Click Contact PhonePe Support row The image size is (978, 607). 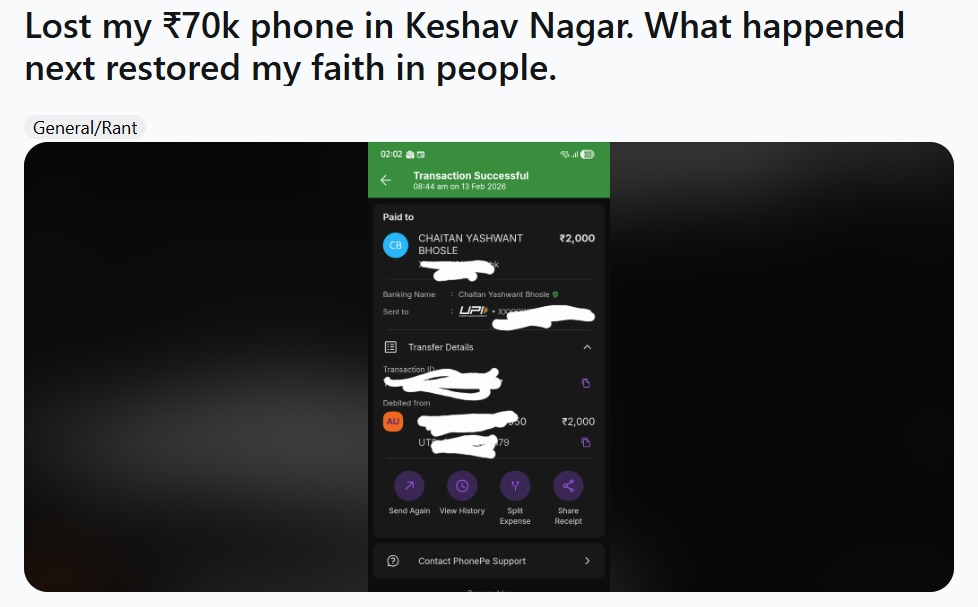click(x=489, y=561)
